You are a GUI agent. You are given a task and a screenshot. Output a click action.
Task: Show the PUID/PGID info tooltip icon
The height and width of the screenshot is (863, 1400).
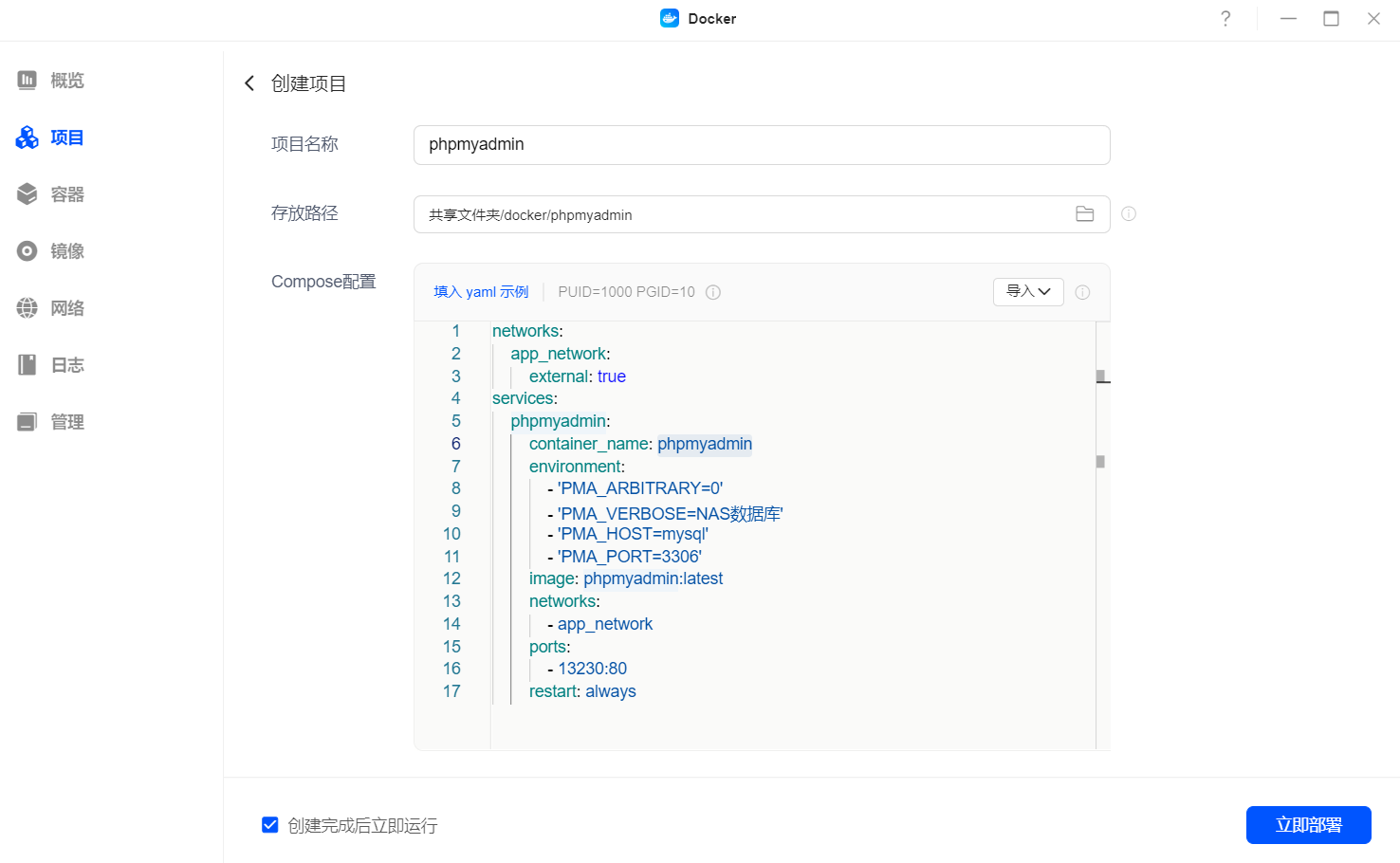713,292
